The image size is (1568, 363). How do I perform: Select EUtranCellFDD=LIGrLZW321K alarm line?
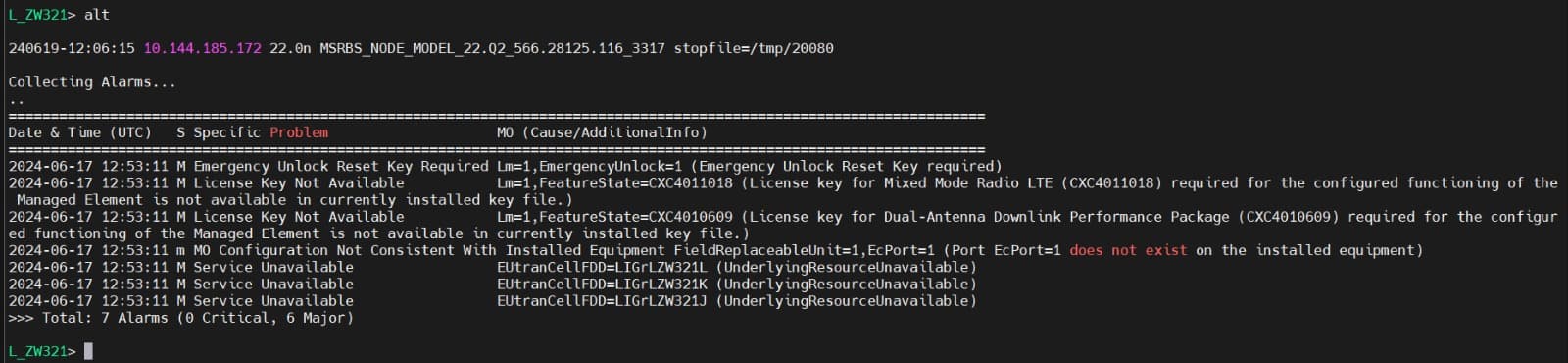tap(493, 285)
